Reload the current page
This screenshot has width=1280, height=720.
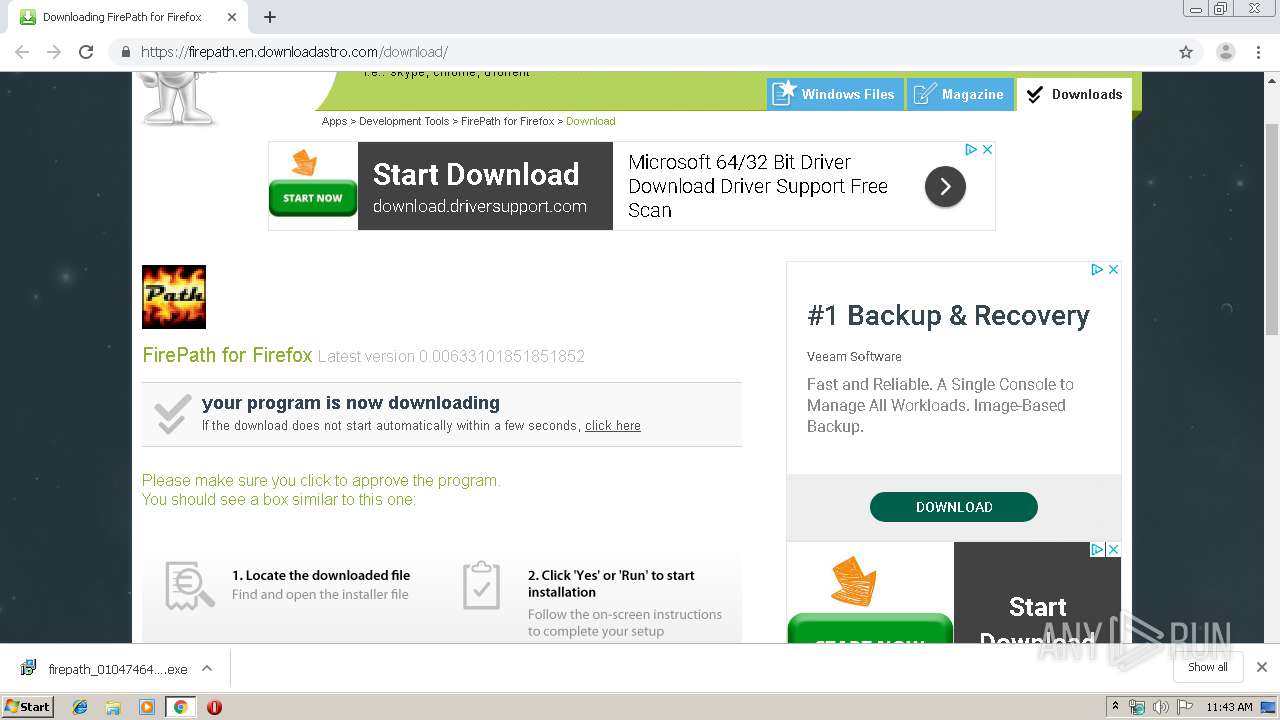(x=86, y=52)
